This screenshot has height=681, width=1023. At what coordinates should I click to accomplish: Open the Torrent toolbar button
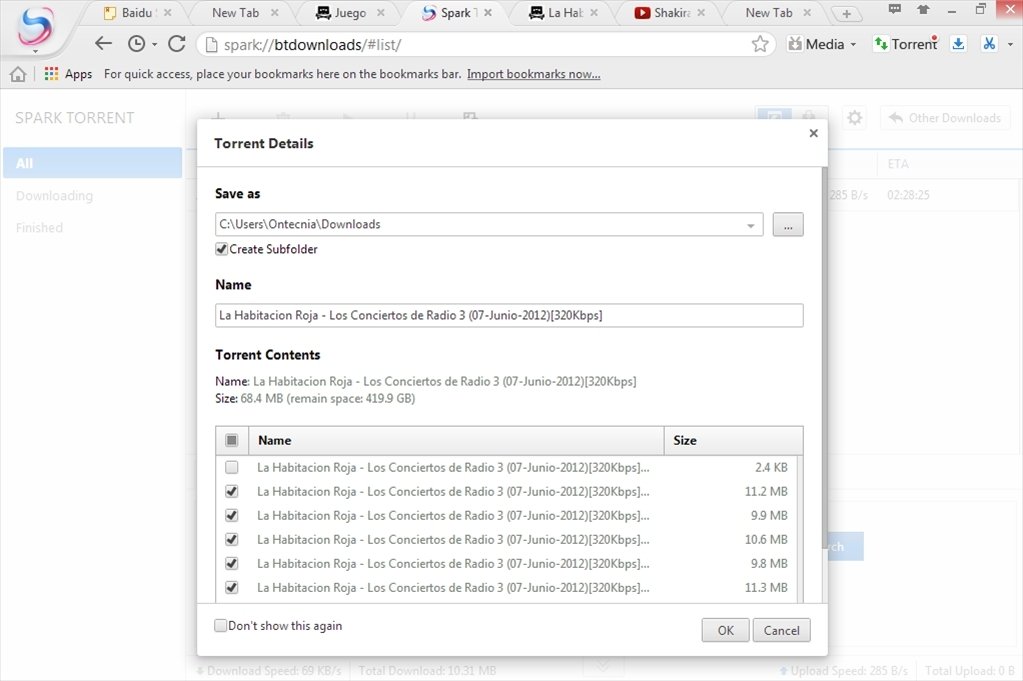tap(906, 44)
